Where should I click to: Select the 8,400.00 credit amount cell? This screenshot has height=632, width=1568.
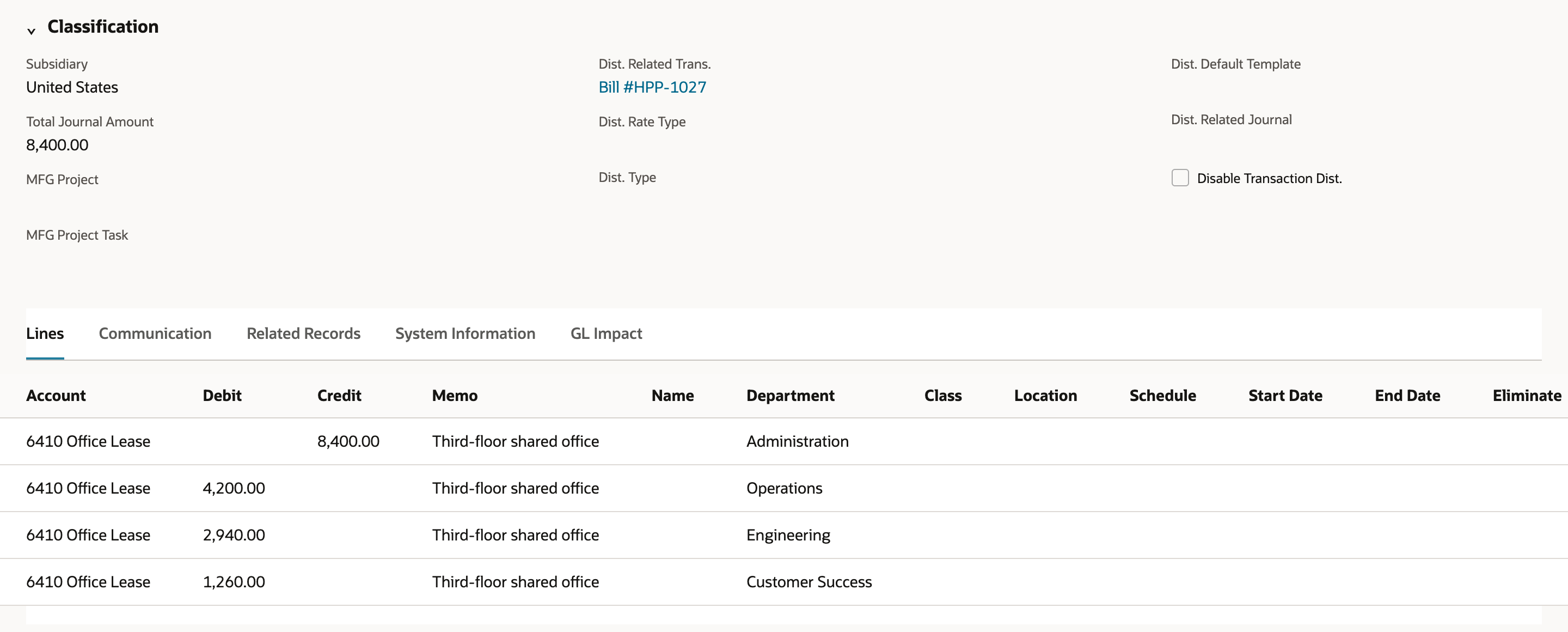tap(348, 441)
